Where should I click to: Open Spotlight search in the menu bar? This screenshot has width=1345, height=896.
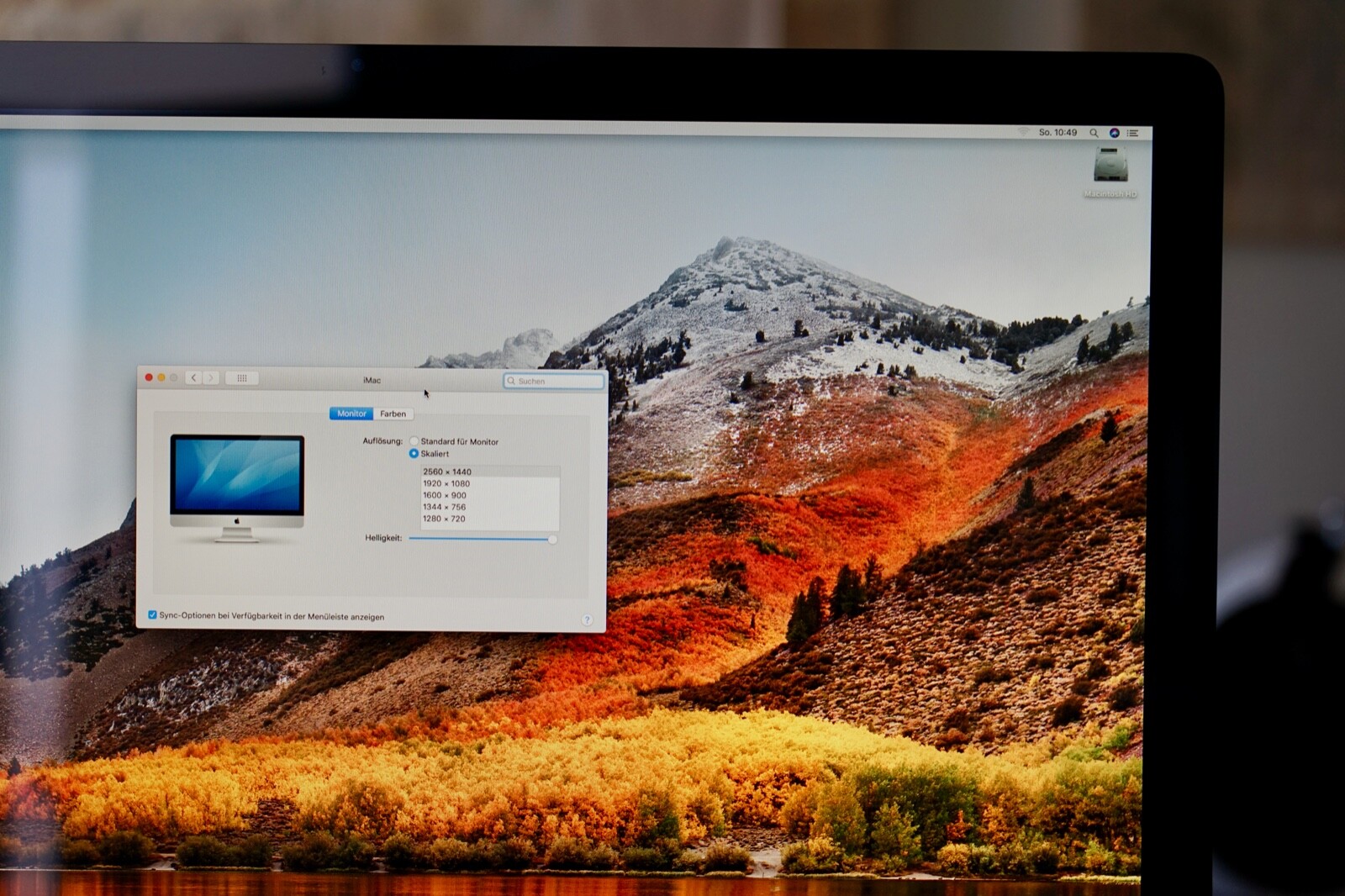click(x=1094, y=133)
